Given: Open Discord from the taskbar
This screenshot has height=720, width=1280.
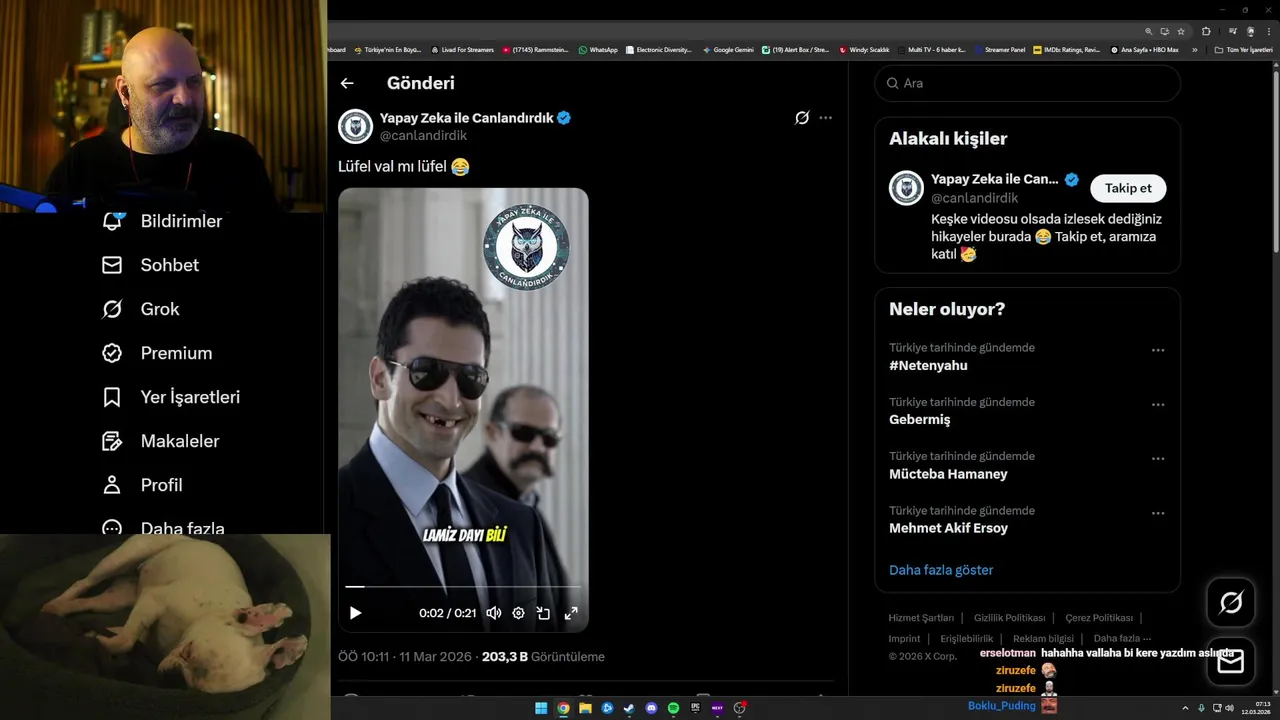Looking at the screenshot, I should (x=651, y=708).
